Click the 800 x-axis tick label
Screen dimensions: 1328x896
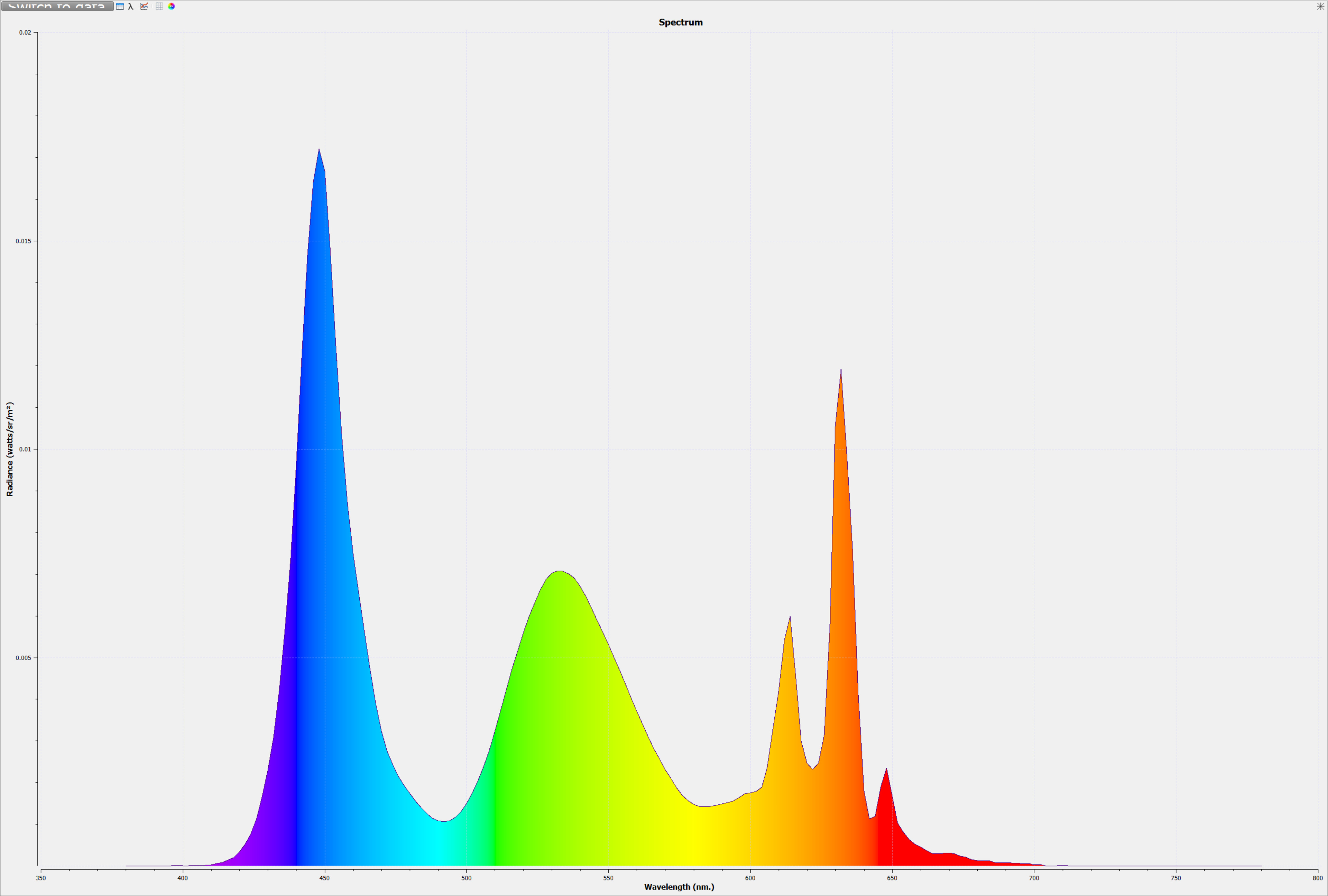pyautogui.click(x=1317, y=878)
